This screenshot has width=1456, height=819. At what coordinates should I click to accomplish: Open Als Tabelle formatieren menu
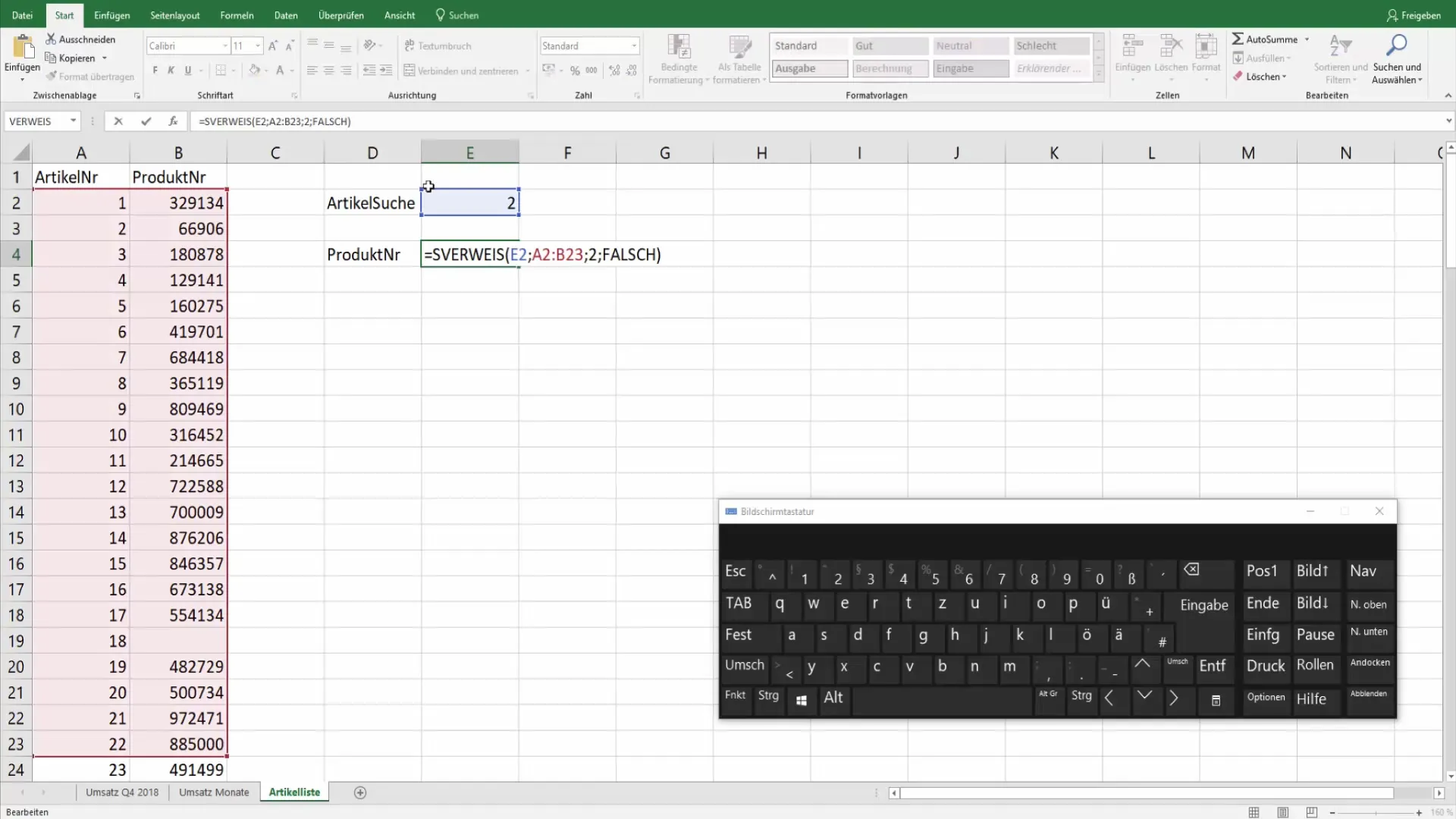coord(739,59)
